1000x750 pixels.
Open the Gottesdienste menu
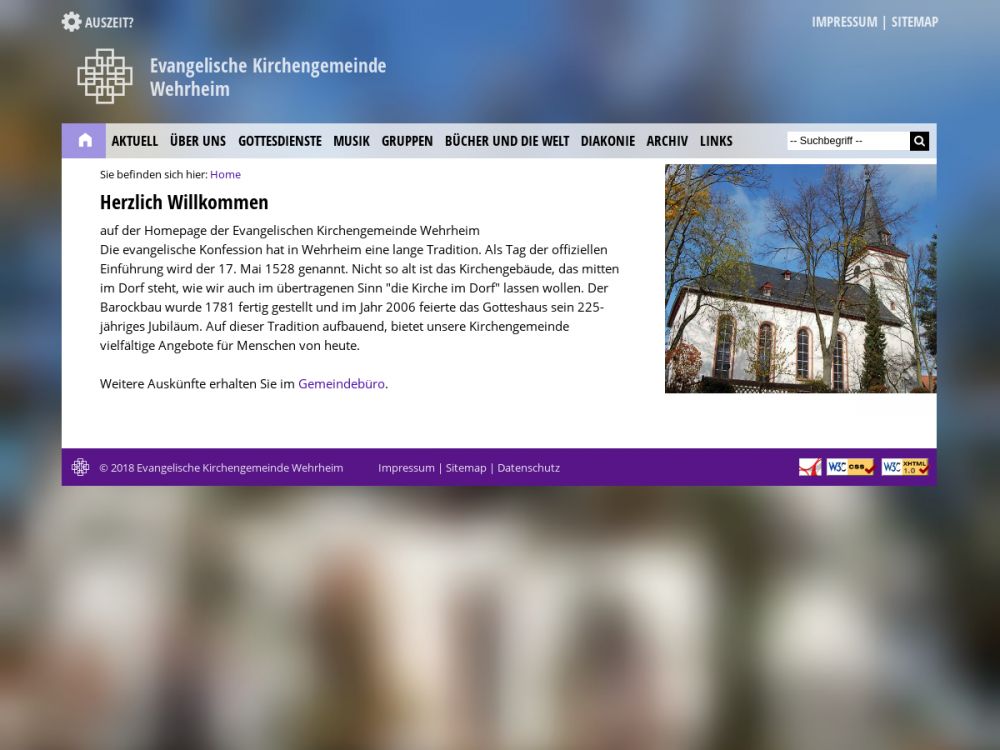[279, 141]
